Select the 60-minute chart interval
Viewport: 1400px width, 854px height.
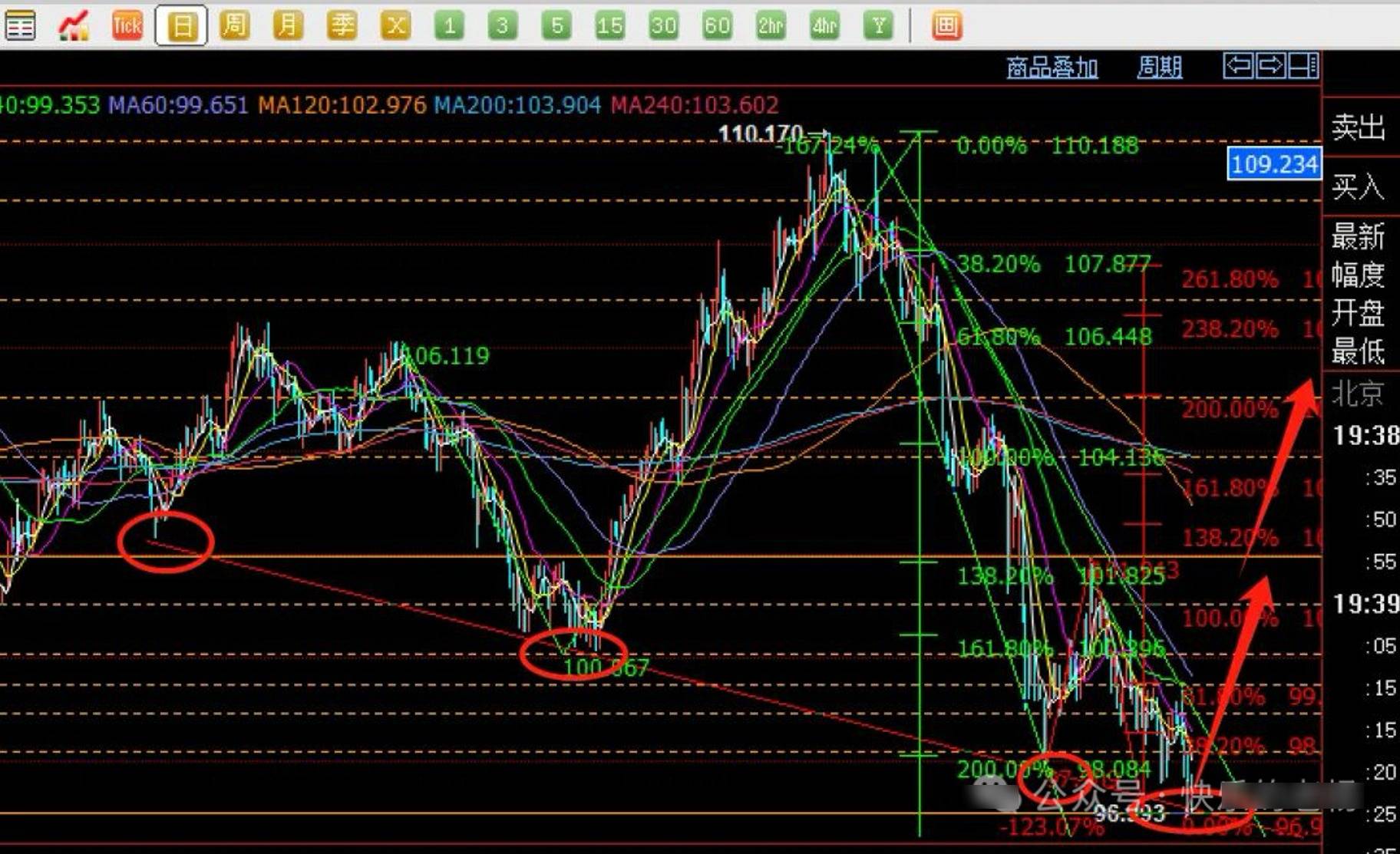(717, 26)
